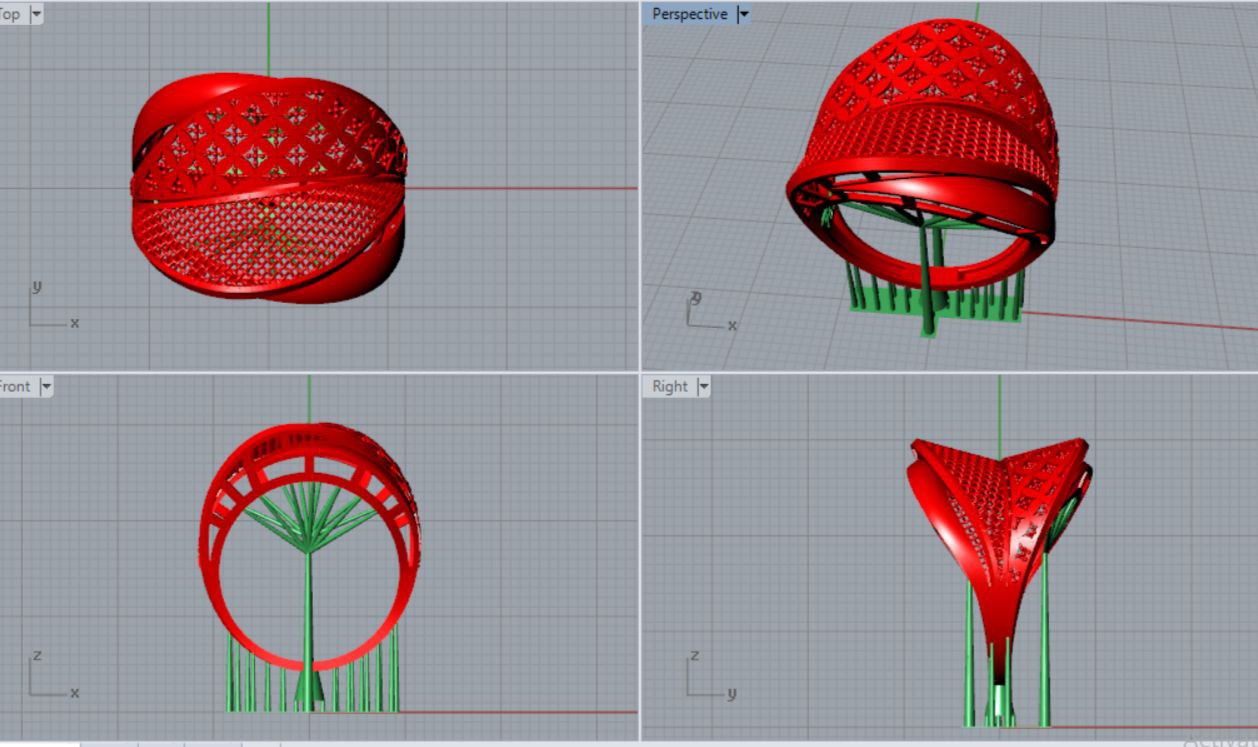Activate the Top viewport title label
Image resolution: width=1258 pixels, height=747 pixels.
click(10, 14)
